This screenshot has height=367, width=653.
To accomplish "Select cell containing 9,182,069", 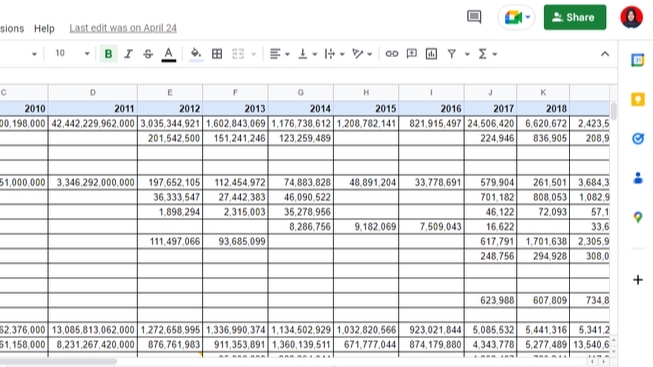I will coord(366,227).
